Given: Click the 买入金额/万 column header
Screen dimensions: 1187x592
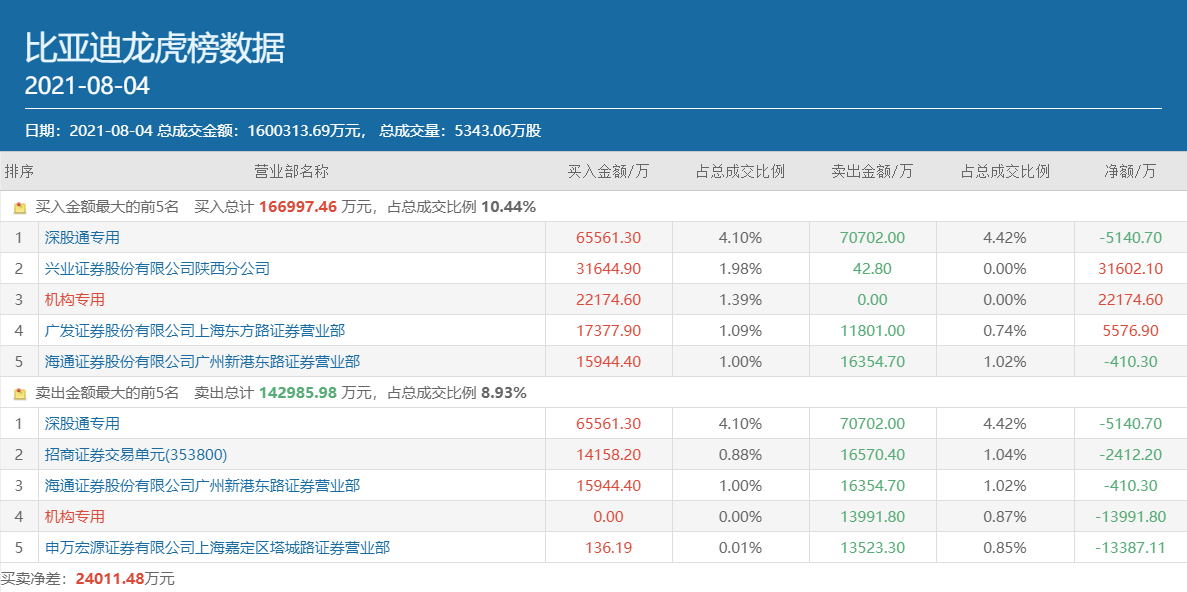Looking at the screenshot, I should pyautogui.click(x=608, y=172).
